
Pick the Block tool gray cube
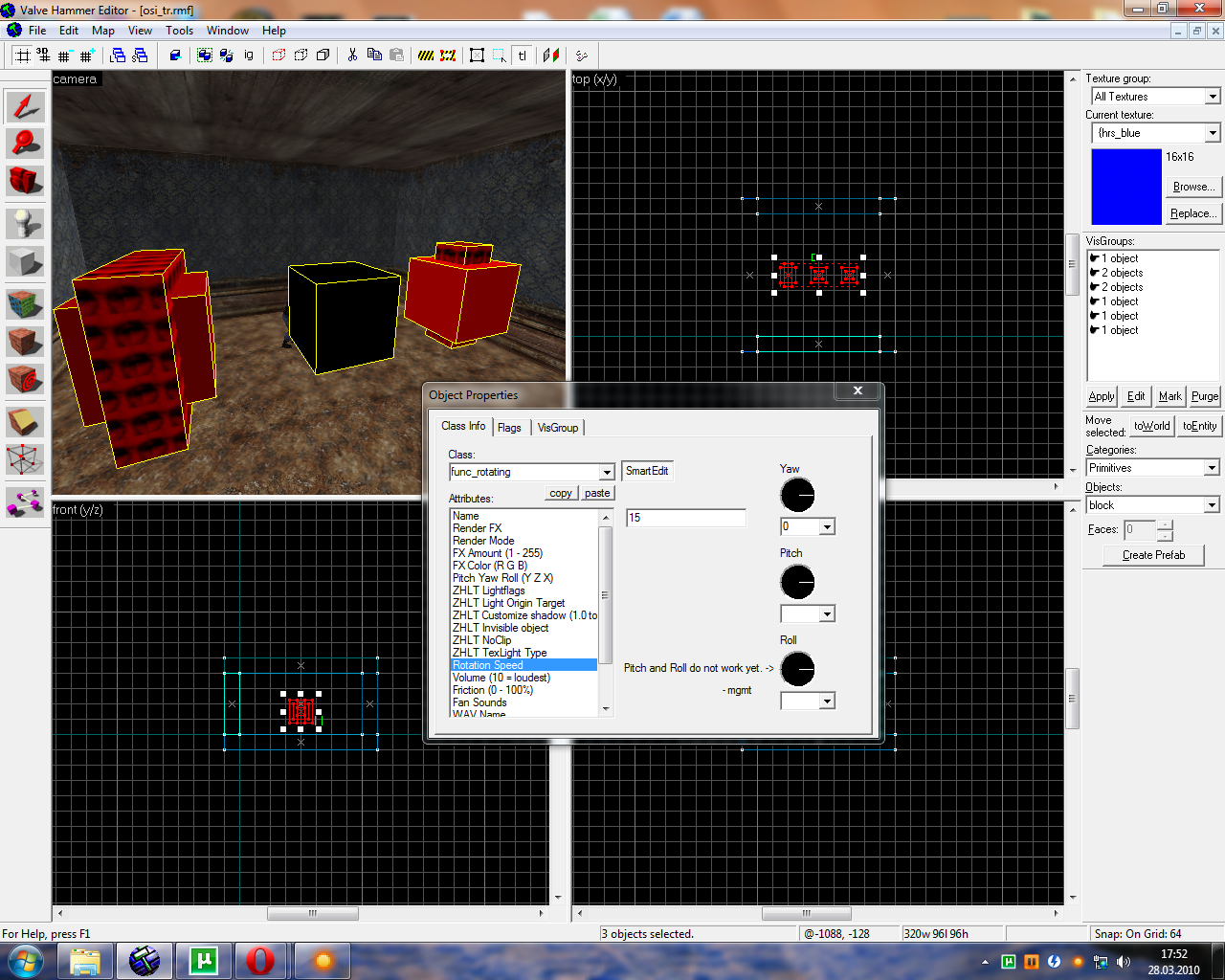pyautogui.click(x=25, y=261)
